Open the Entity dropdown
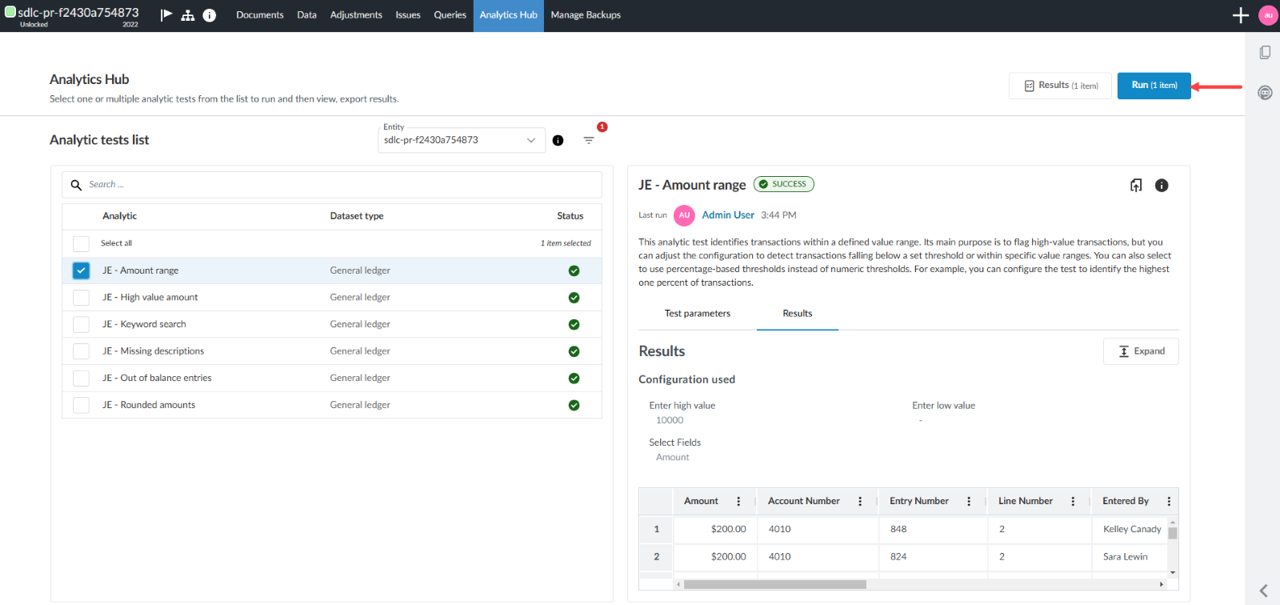The height and width of the screenshot is (605, 1280). point(462,140)
